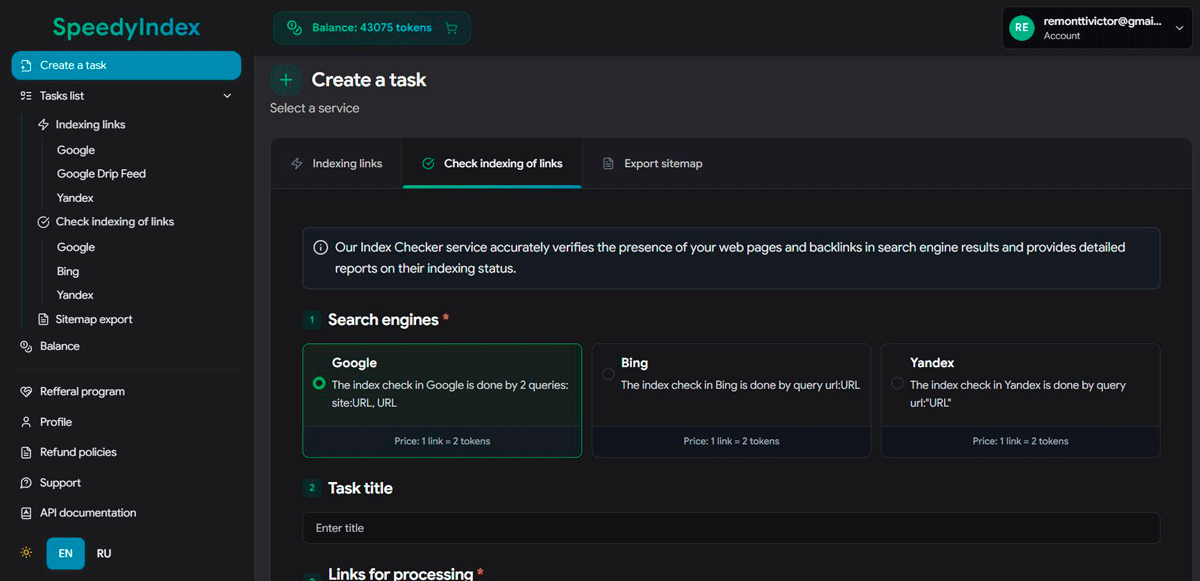Open the Profile page
The image size is (1200, 581).
(x=56, y=422)
